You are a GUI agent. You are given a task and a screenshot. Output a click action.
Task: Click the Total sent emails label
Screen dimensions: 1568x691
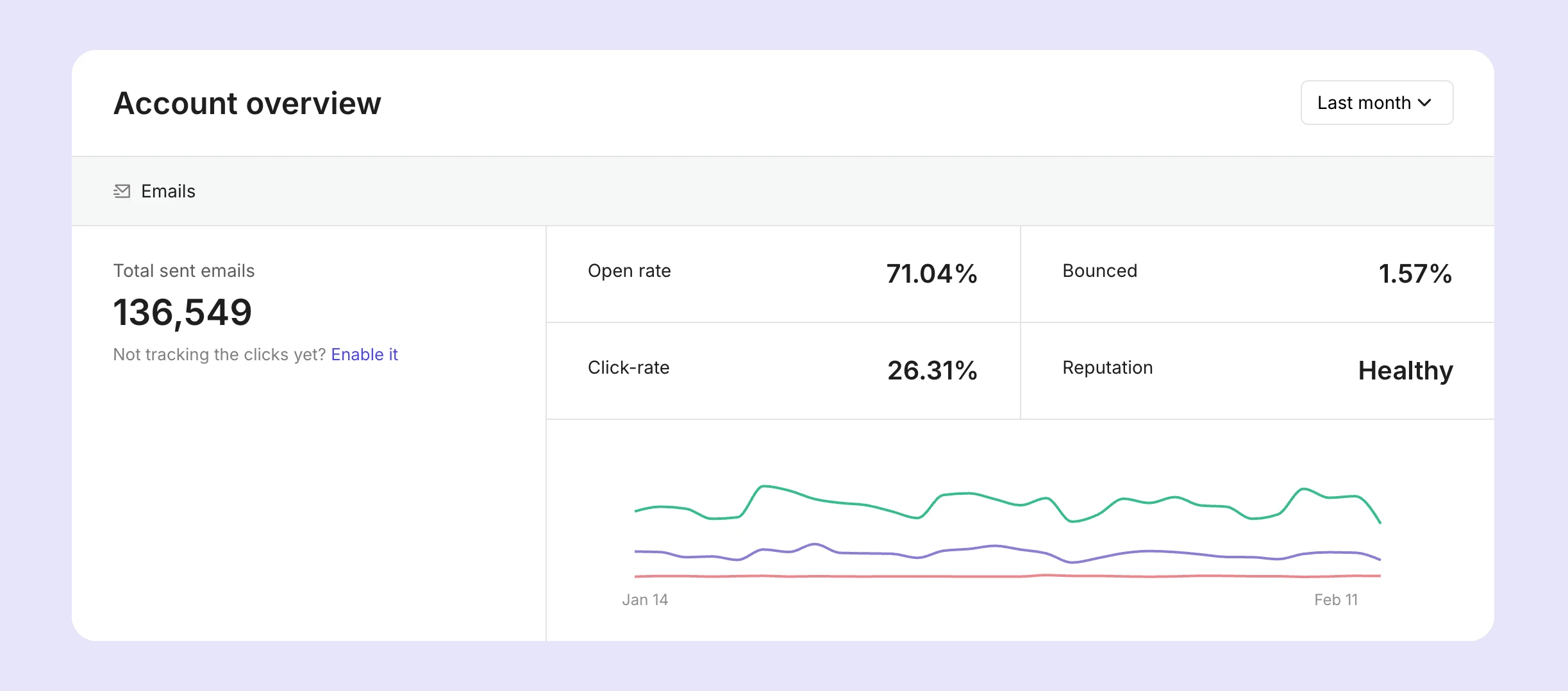(183, 271)
